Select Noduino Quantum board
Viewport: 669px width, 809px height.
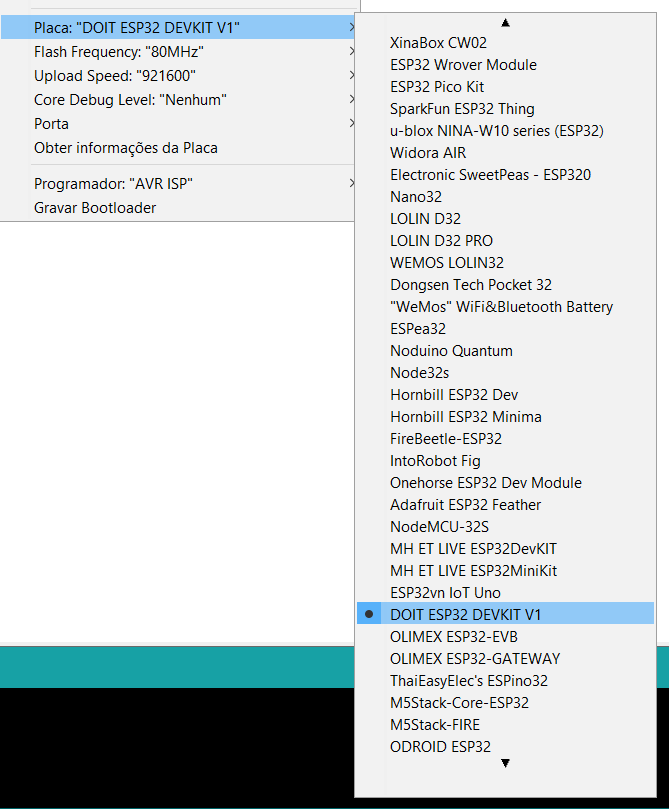pyautogui.click(x=505, y=351)
